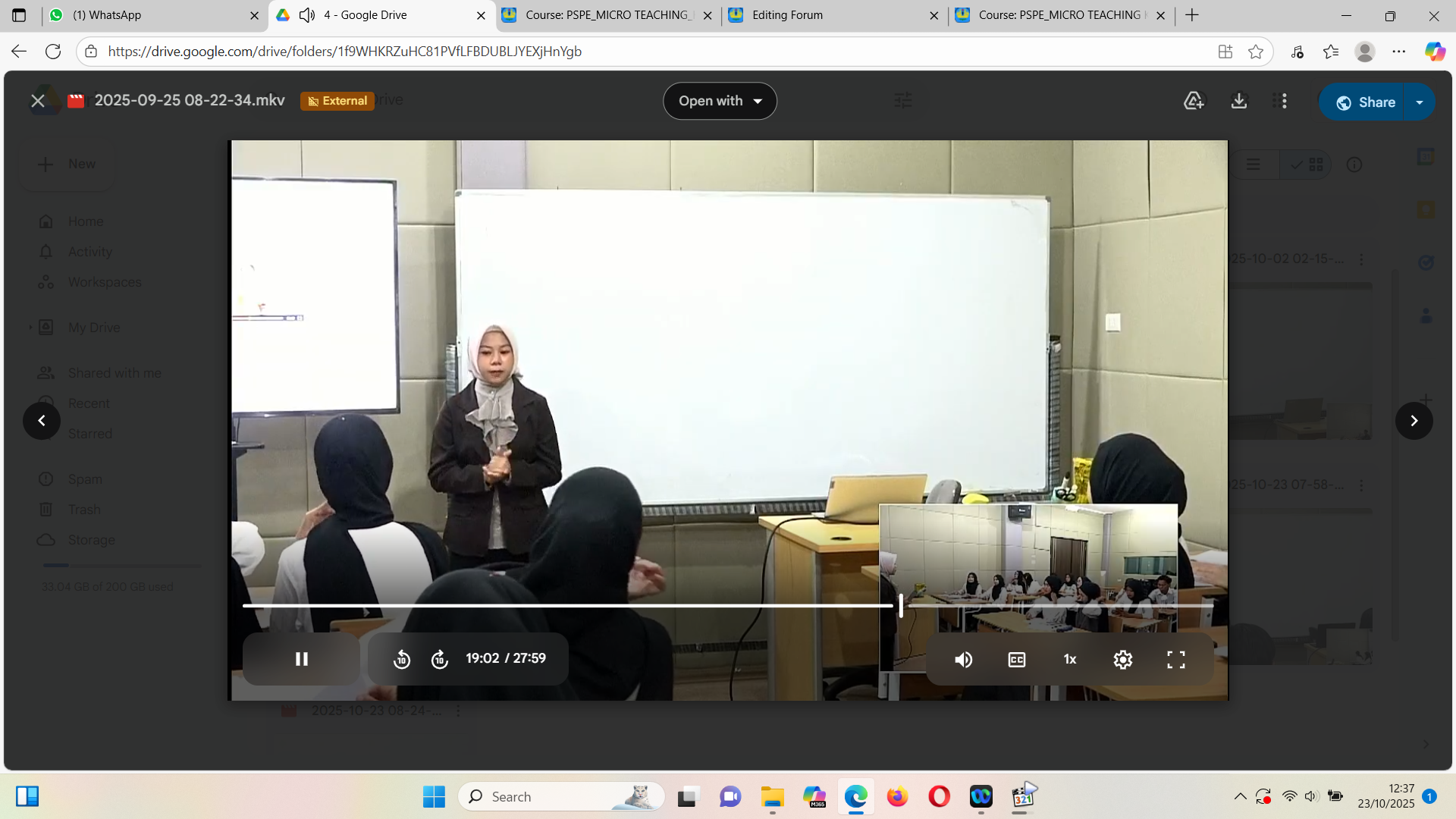Image resolution: width=1456 pixels, height=819 pixels.
Task: Toggle closed captions on video
Action: tap(1017, 660)
